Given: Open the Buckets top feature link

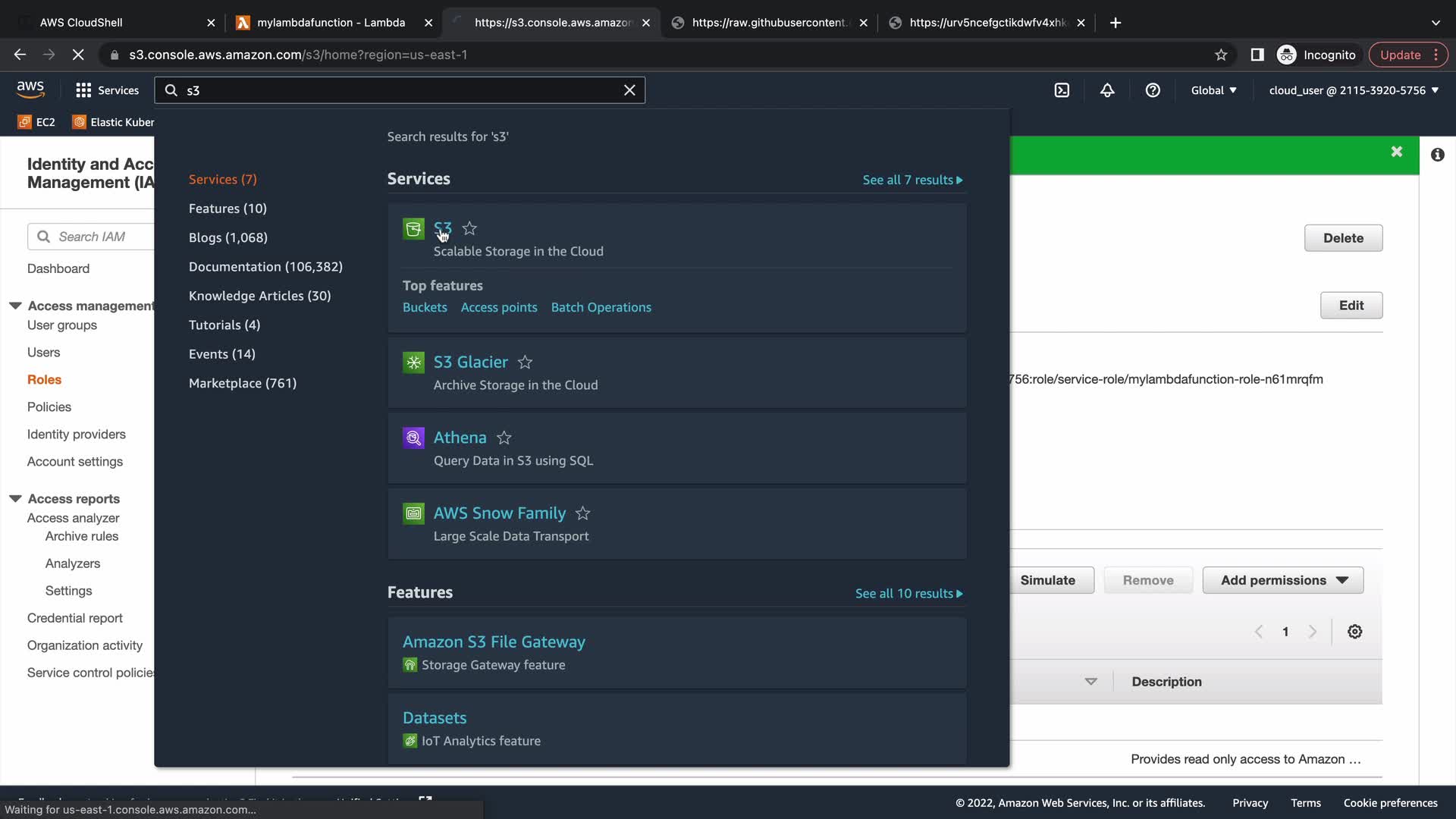Looking at the screenshot, I should point(425,307).
